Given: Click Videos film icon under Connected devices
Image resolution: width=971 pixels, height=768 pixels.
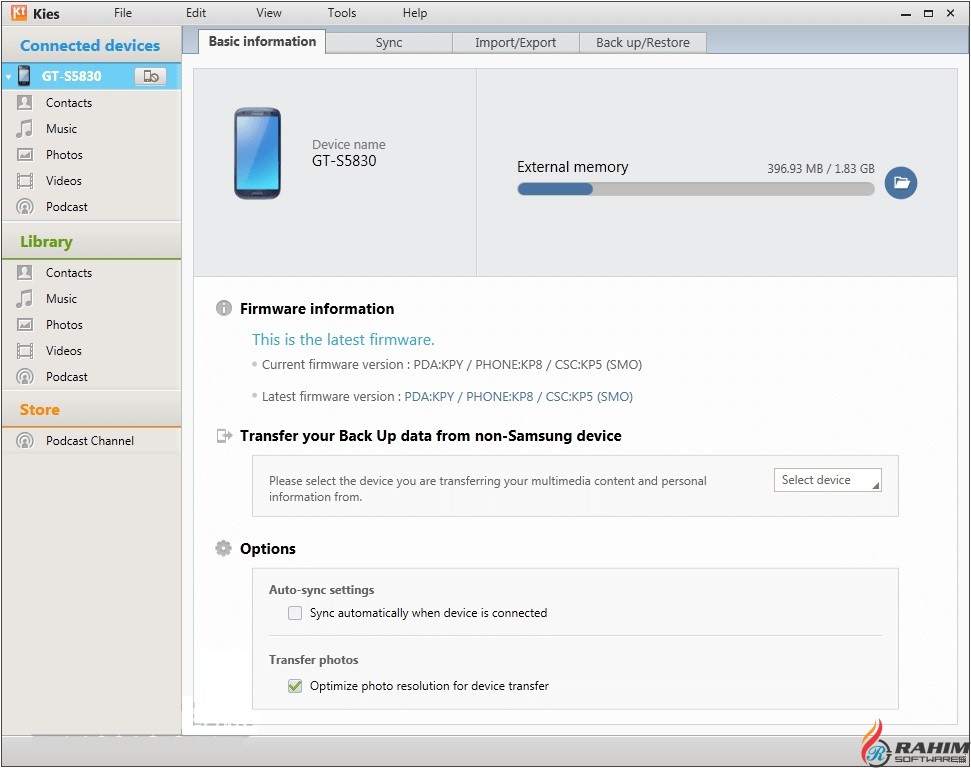Looking at the screenshot, I should point(25,180).
